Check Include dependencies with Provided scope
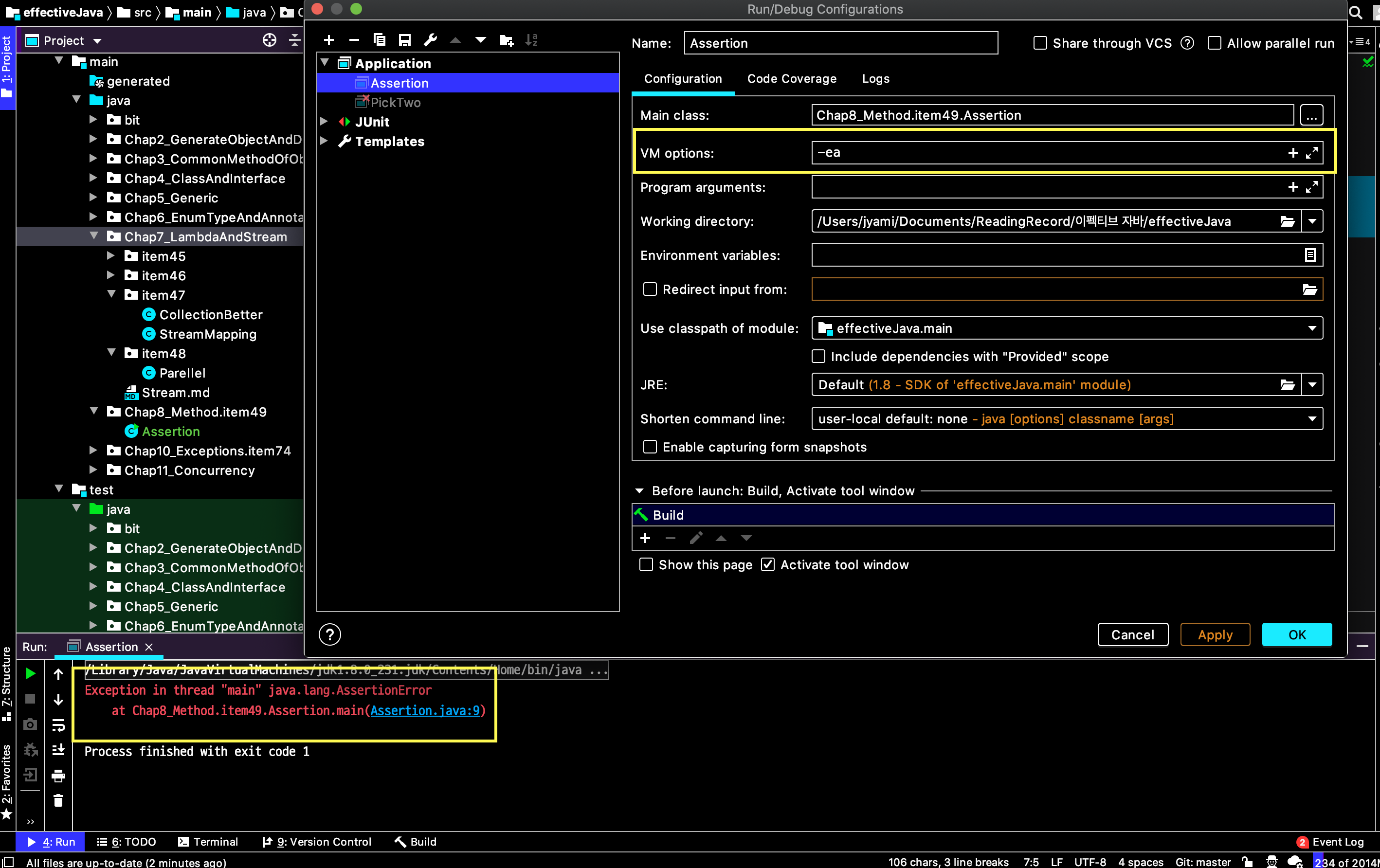 (818, 356)
